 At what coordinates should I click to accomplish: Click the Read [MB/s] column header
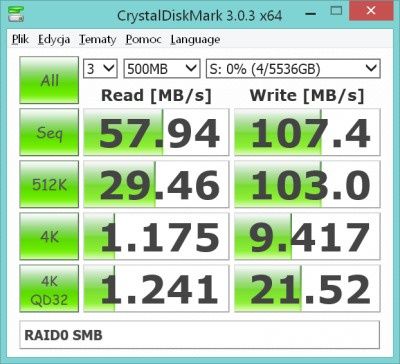tap(156, 96)
